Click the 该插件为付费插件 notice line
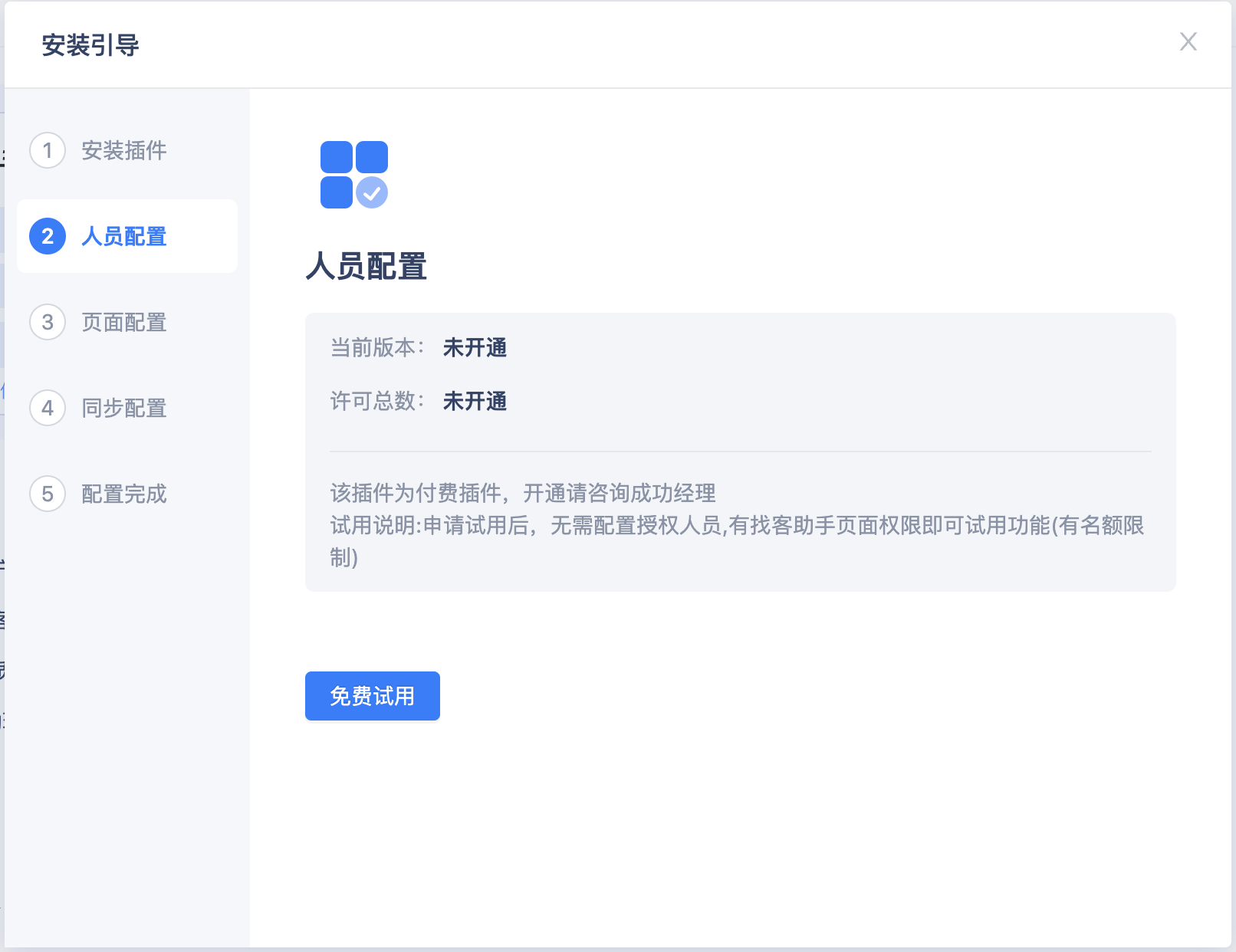 pos(523,493)
